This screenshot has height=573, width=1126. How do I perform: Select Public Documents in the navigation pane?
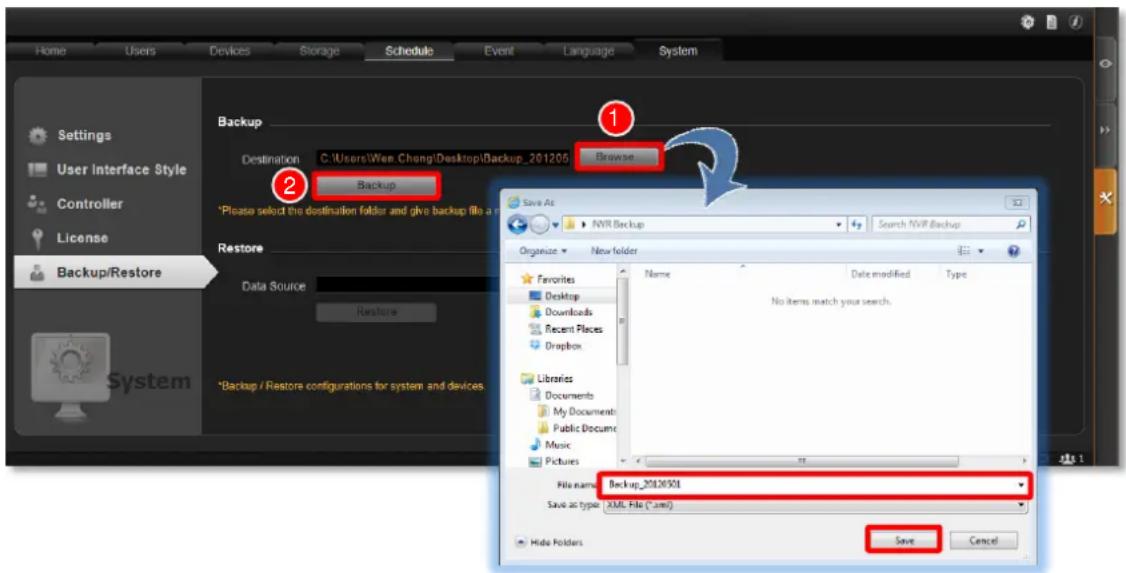pyautogui.click(x=577, y=429)
